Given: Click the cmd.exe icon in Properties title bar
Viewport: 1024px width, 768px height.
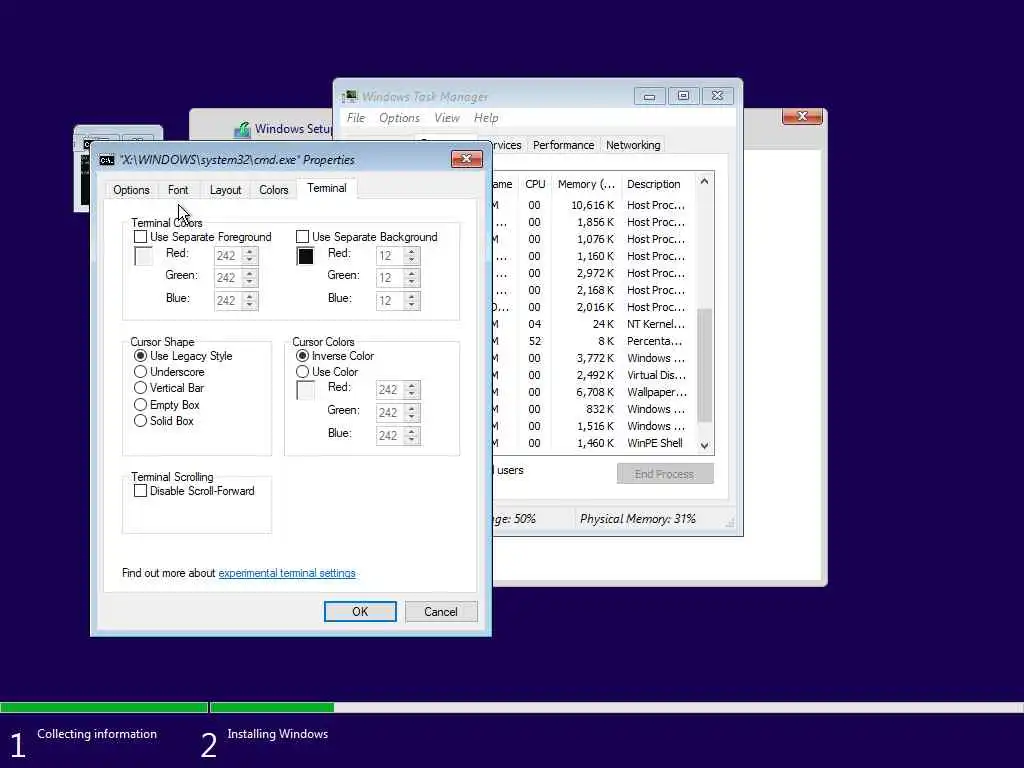Looking at the screenshot, I should pyautogui.click(x=107, y=160).
